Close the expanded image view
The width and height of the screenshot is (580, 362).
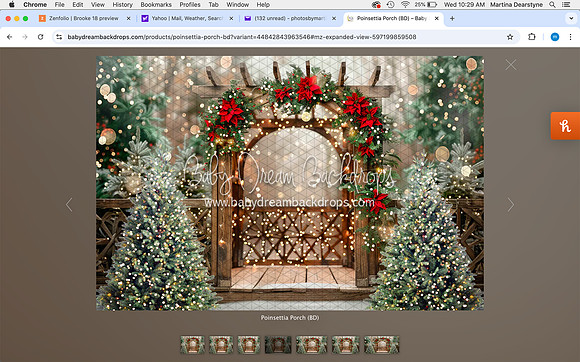point(511,65)
